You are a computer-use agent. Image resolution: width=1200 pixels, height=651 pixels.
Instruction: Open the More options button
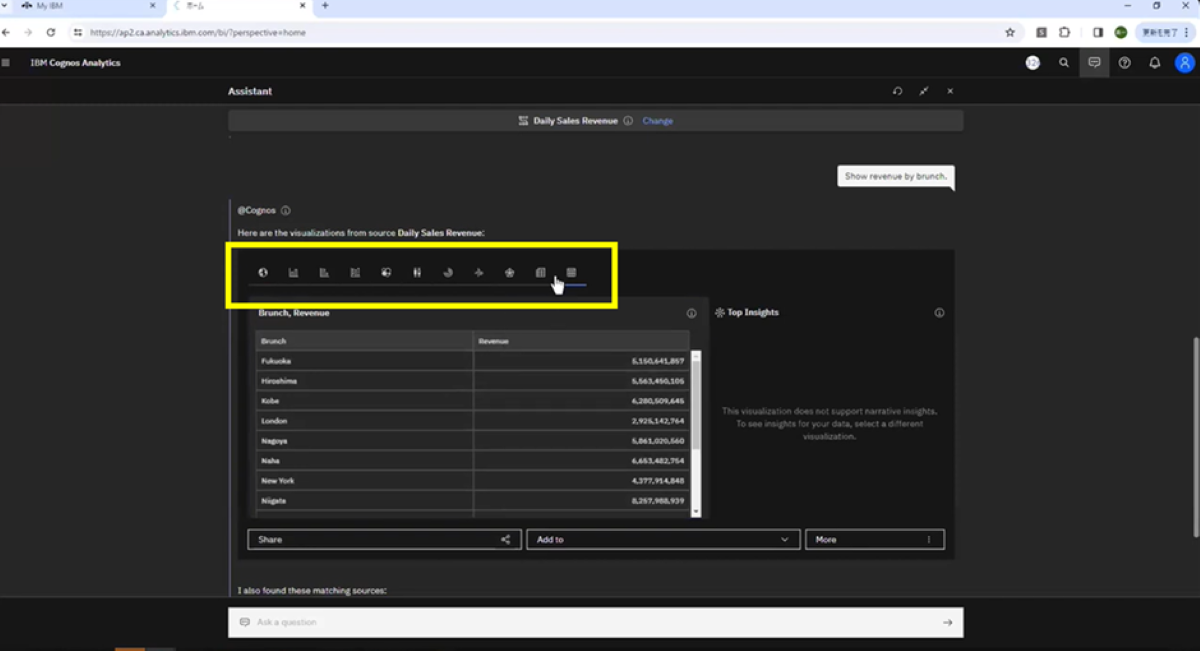pyautogui.click(x=875, y=539)
